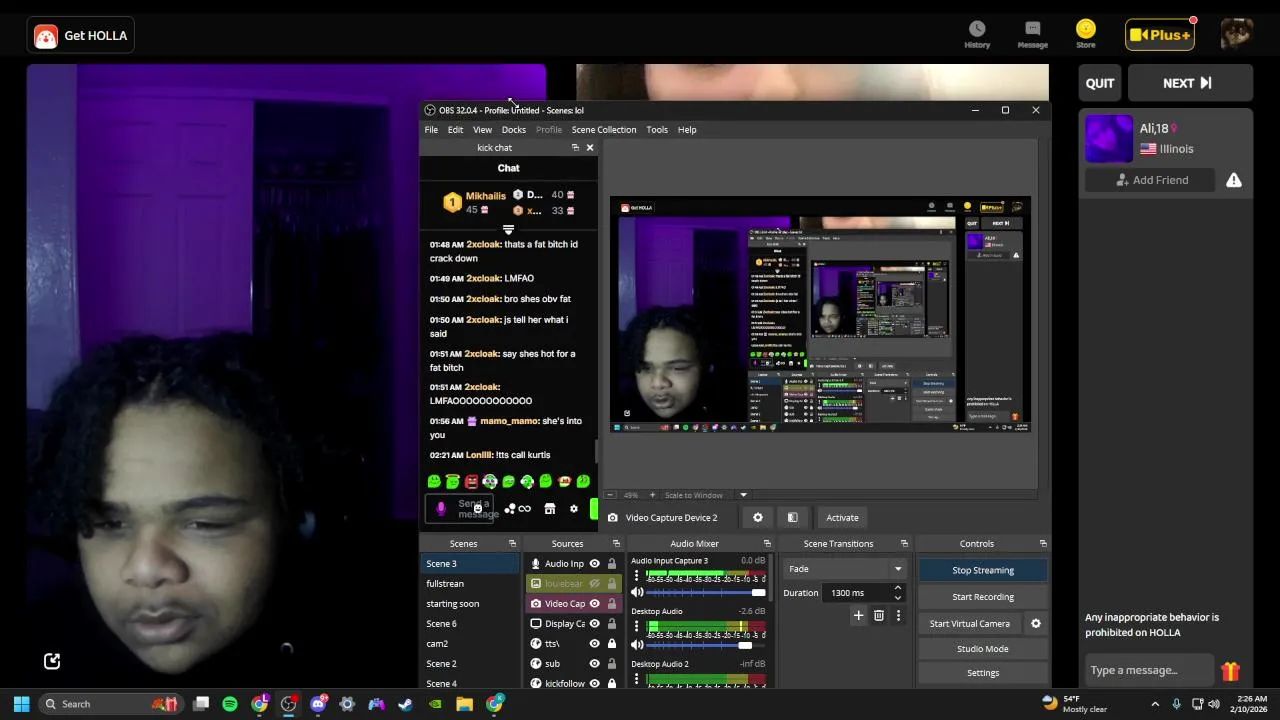Open OBS Settings from Controls
Screen dimensions: 1280x720
pos(982,673)
